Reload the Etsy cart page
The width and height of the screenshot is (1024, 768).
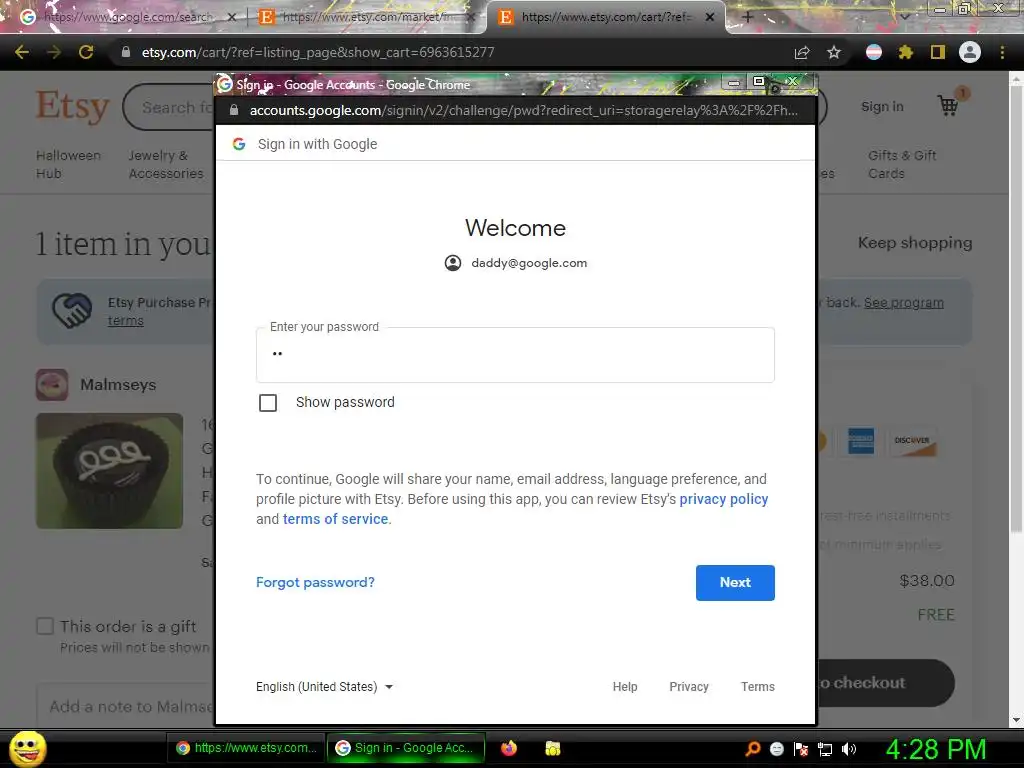point(86,52)
